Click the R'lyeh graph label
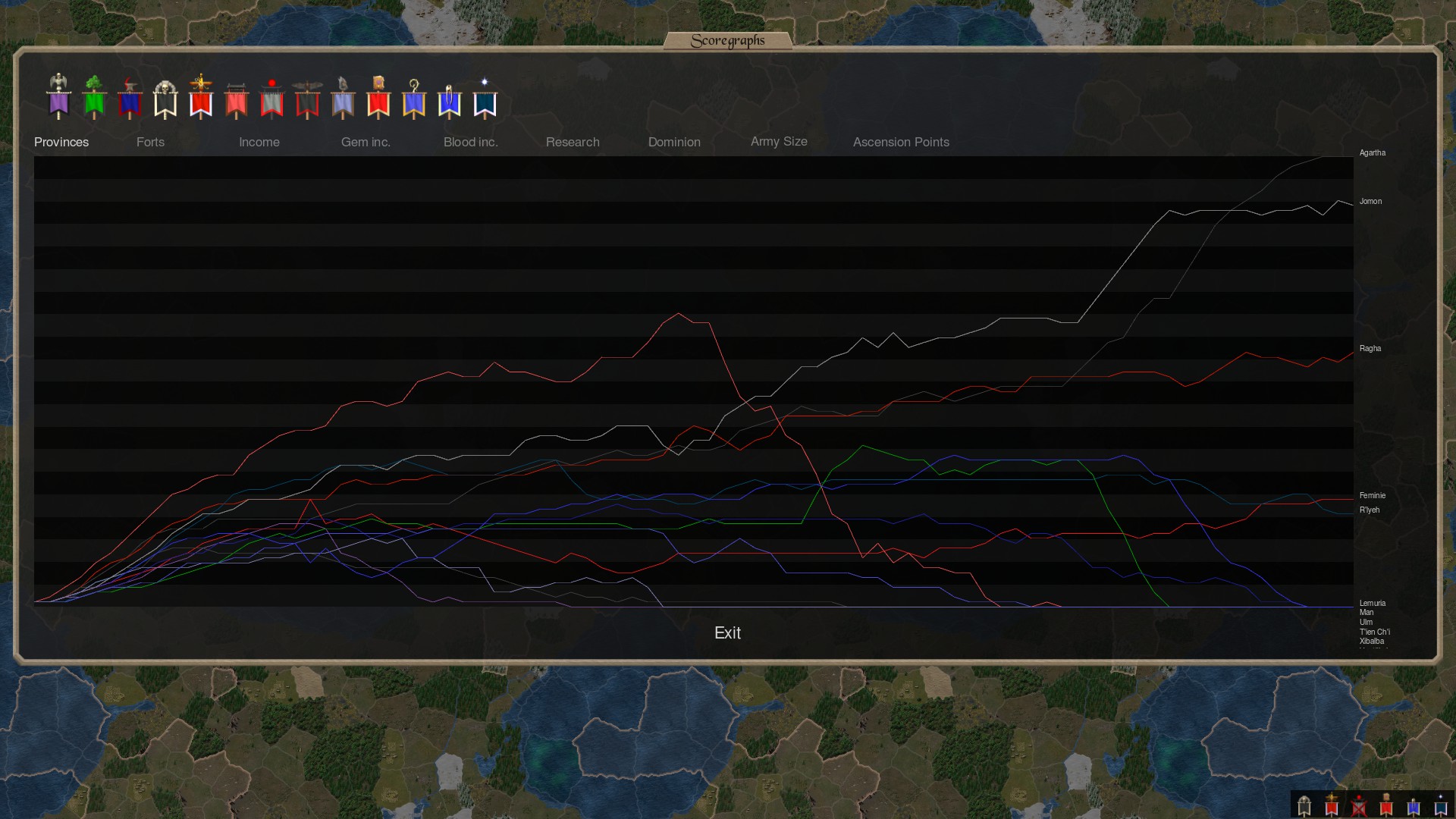The image size is (1456, 819). (x=1369, y=510)
